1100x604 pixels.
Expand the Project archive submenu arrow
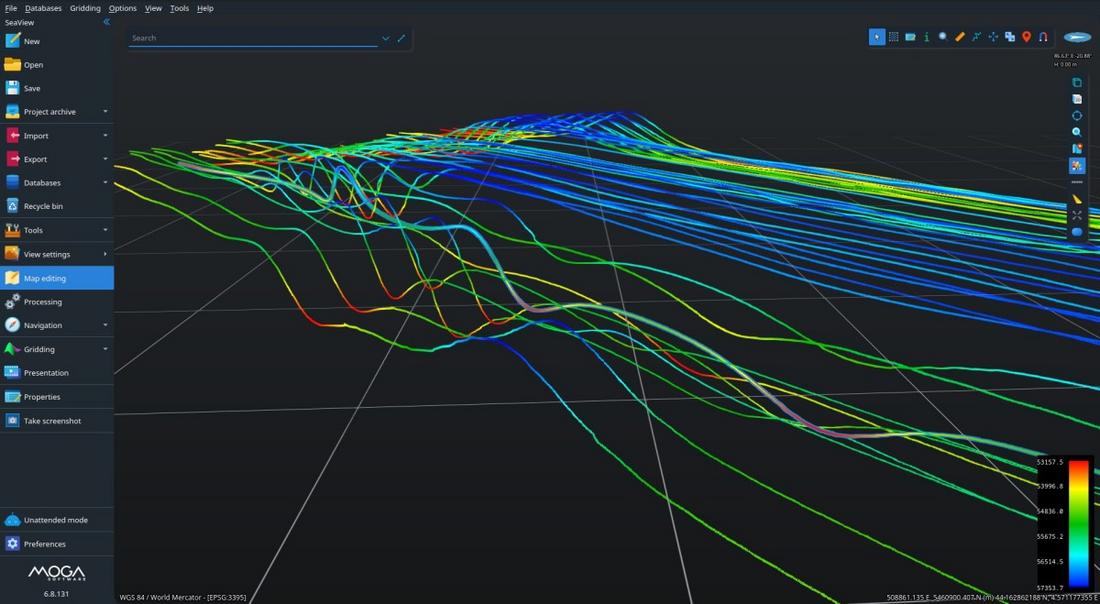pos(105,112)
